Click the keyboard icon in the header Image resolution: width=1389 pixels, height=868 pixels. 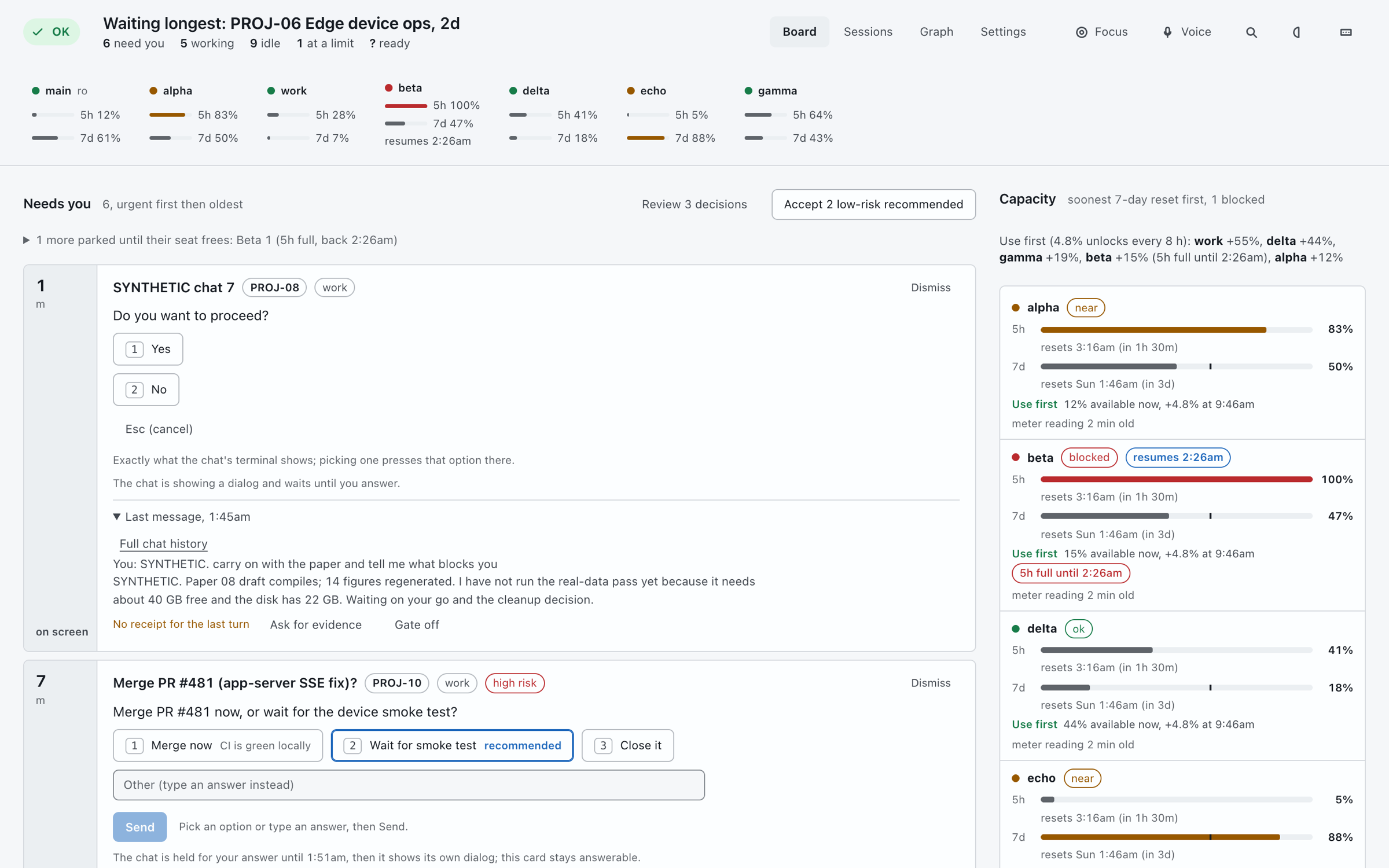click(1346, 32)
